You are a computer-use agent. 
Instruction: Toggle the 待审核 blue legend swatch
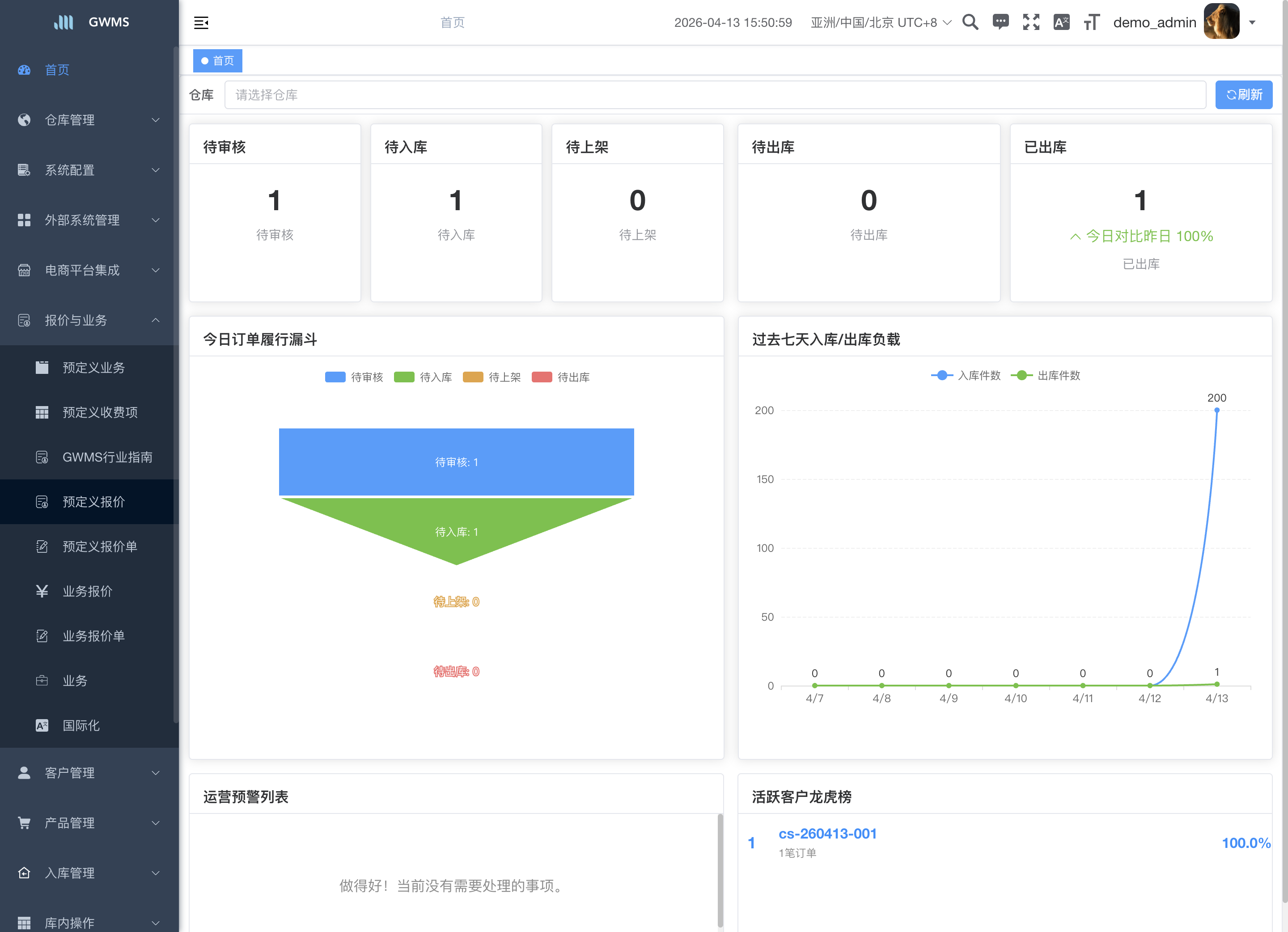click(x=335, y=377)
